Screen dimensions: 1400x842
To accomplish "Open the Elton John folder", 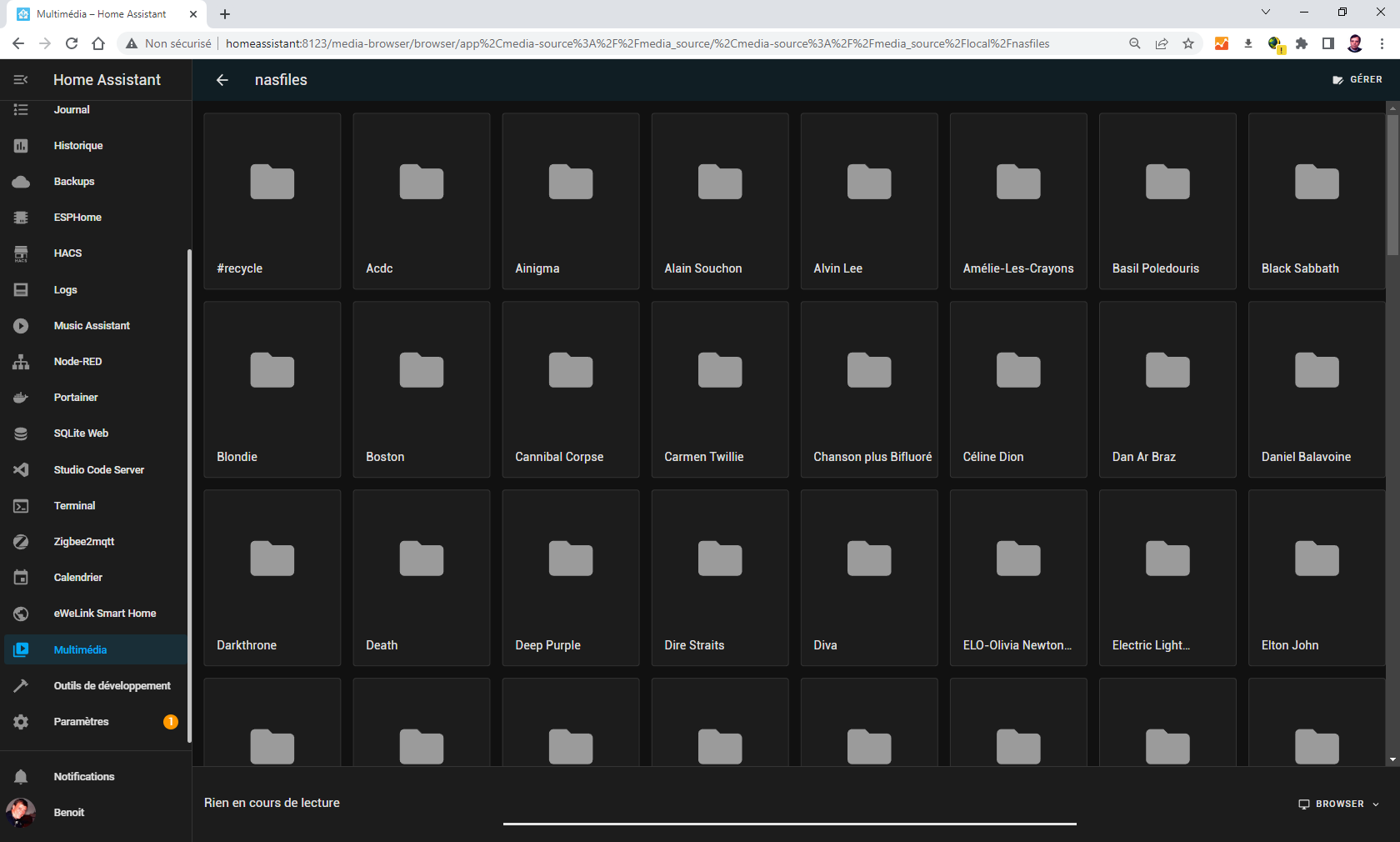I will click(x=1317, y=578).
